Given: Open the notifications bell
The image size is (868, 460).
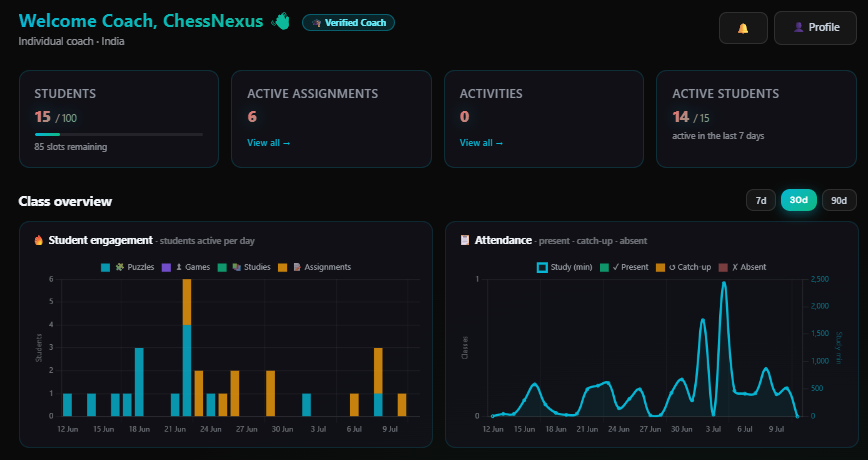Looking at the screenshot, I should coord(743,28).
